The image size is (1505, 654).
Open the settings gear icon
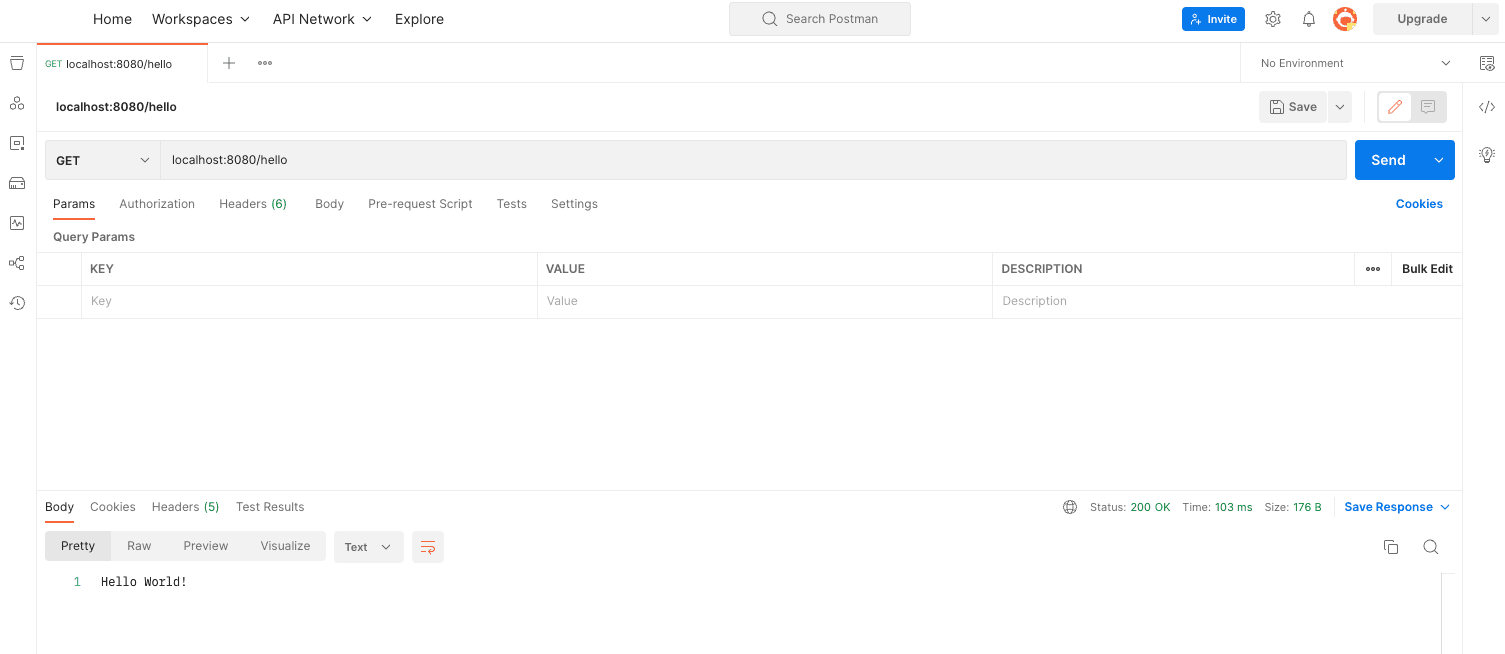click(x=1272, y=19)
